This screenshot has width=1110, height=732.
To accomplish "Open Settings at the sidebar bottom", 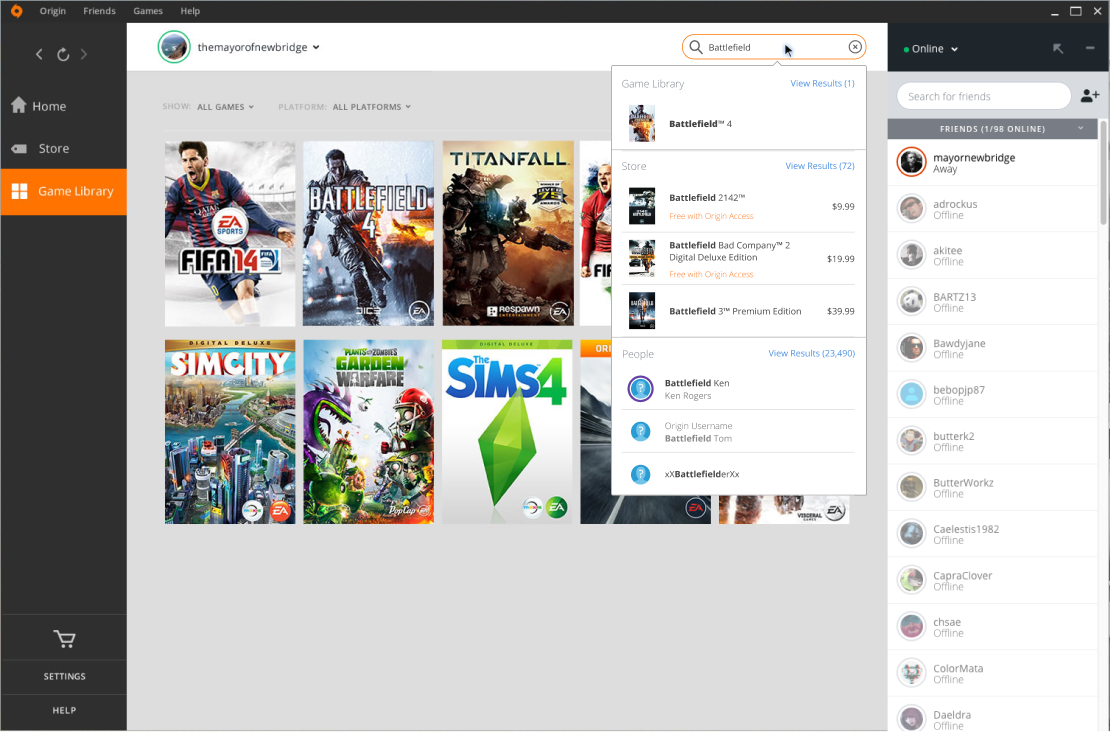I will point(64,677).
